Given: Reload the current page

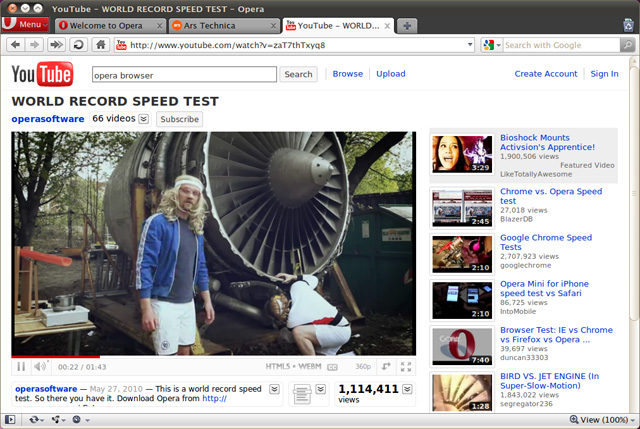Looking at the screenshot, I should pos(78,44).
